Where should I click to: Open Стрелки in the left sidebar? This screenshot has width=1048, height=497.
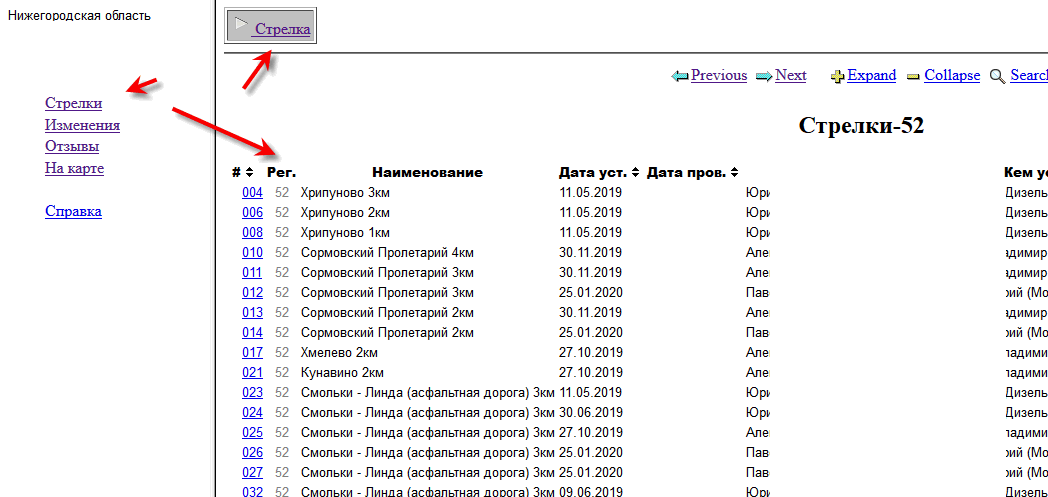[73, 103]
